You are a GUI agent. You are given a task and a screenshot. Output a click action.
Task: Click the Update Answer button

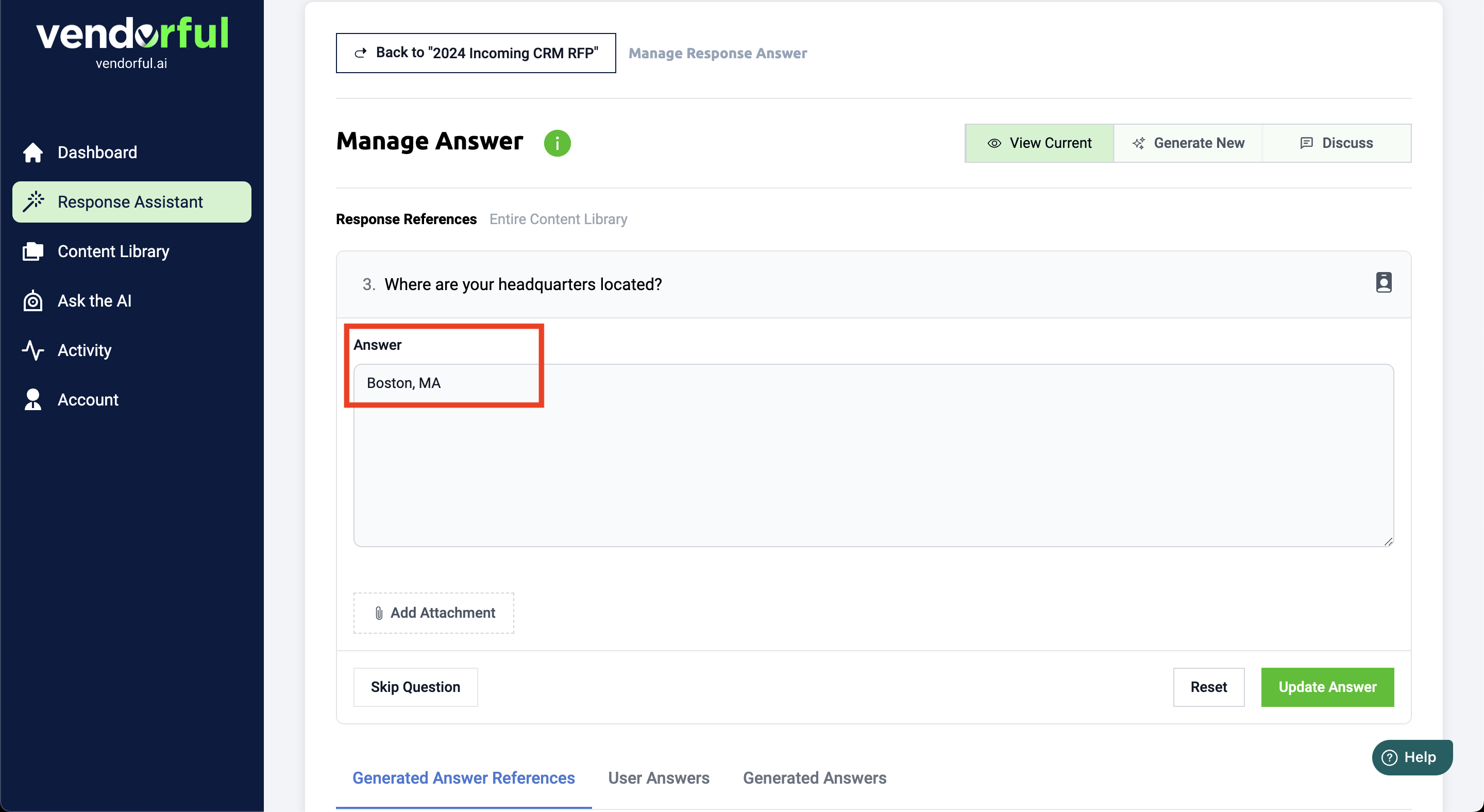pos(1327,687)
